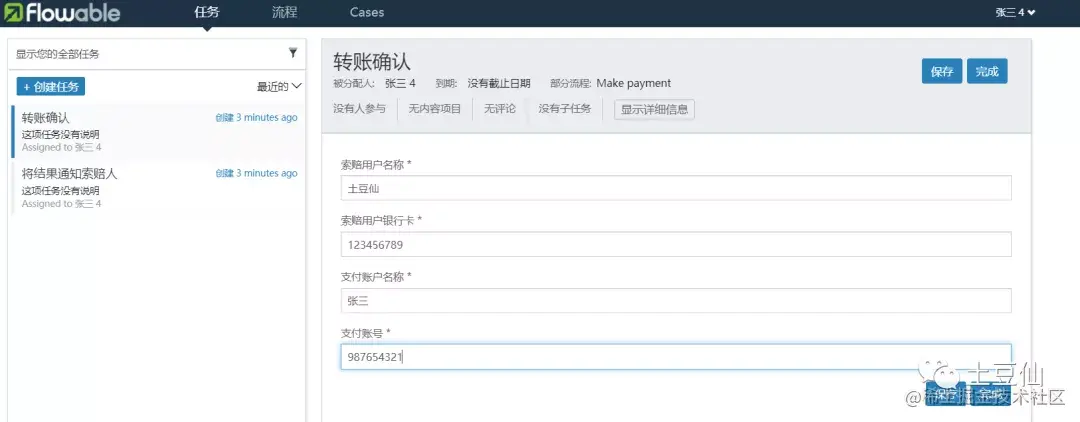Image resolution: width=1080 pixels, height=422 pixels.
Task: Open the 无评论 section
Action: pos(499,109)
